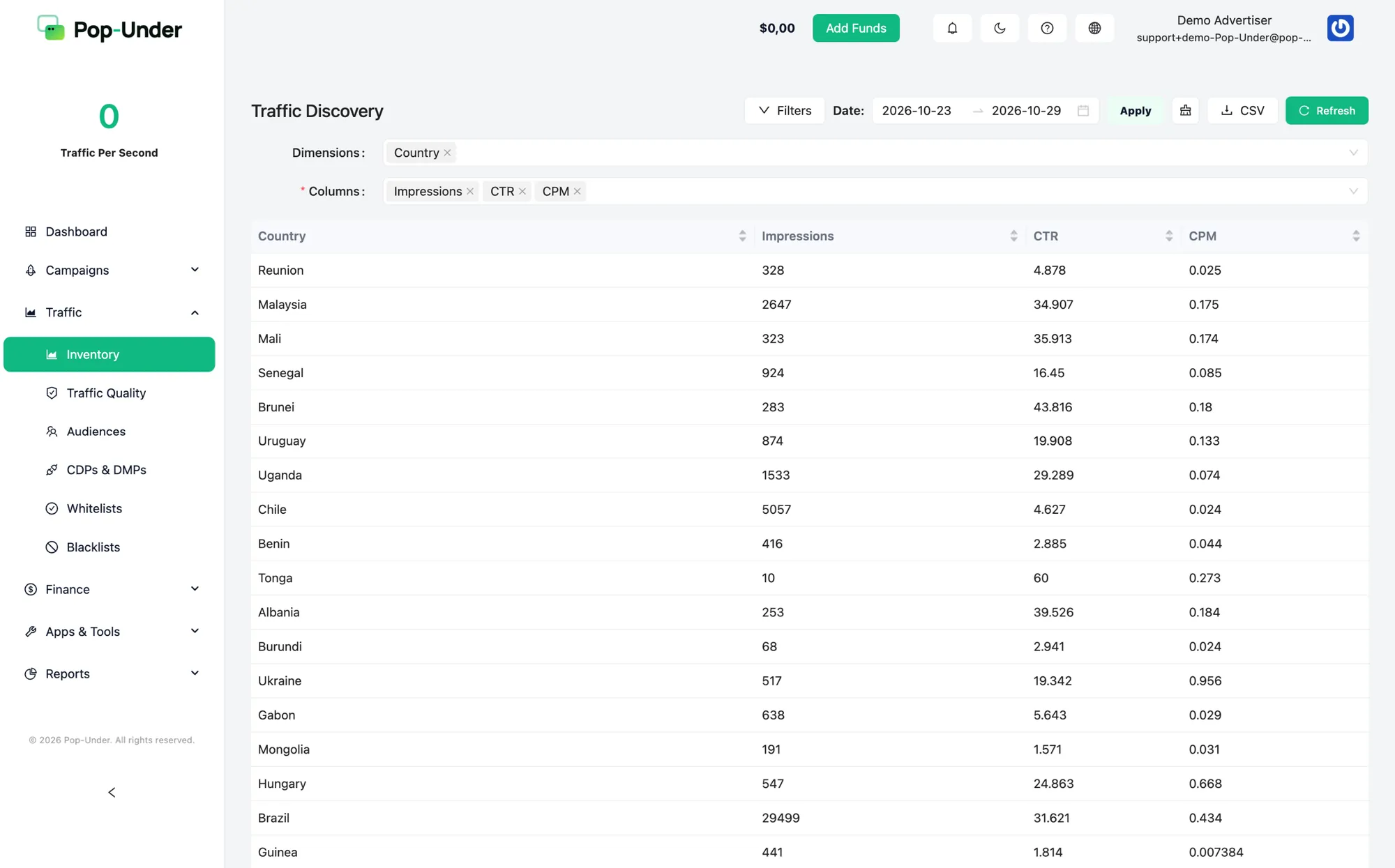Open the language globe icon
The width and height of the screenshot is (1395, 868).
pyautogui.click(x=1094, y=28)
